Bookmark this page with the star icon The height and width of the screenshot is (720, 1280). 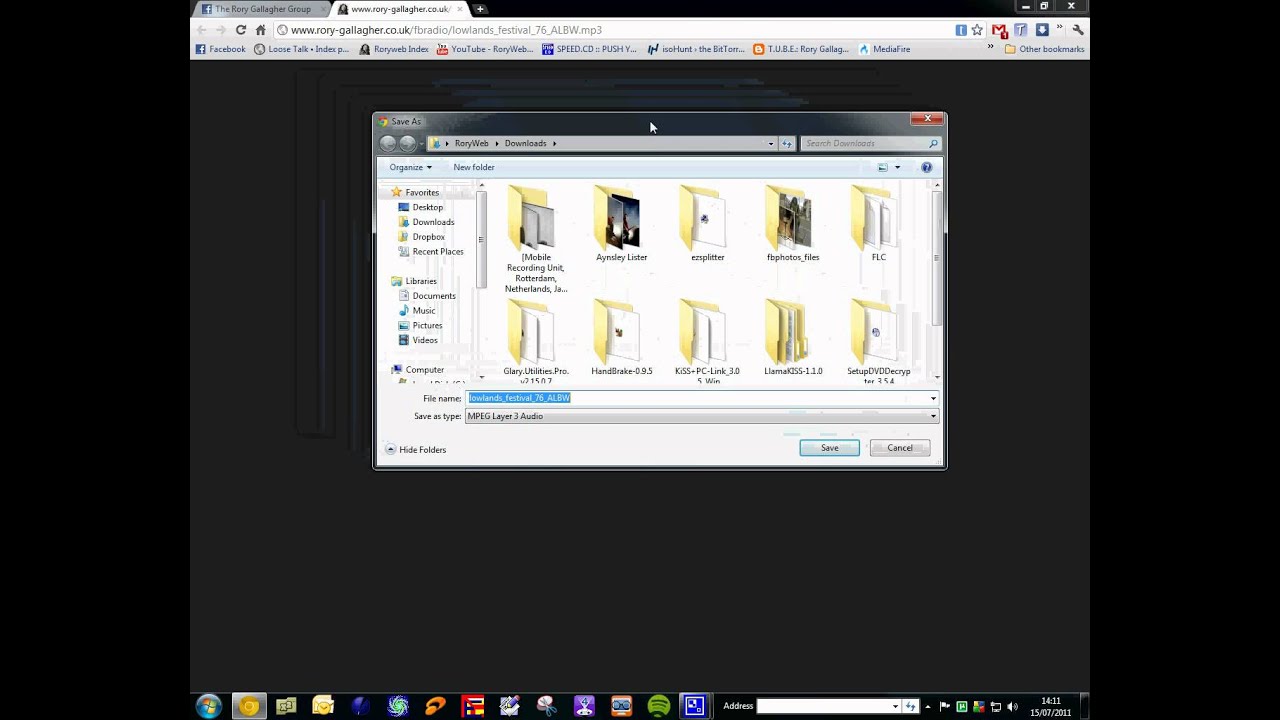977,30
